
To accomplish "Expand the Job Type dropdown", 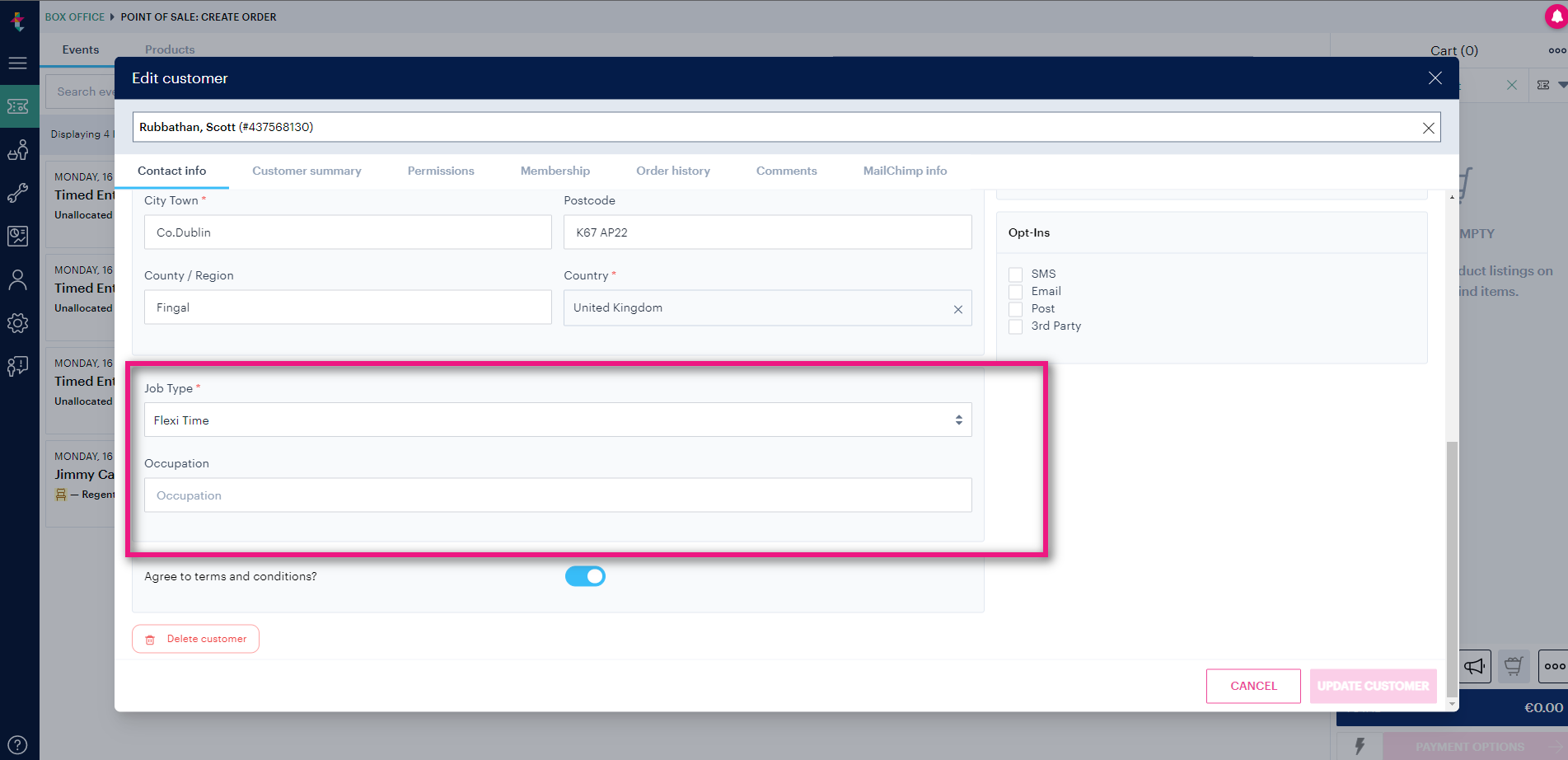I will (558, 420).
